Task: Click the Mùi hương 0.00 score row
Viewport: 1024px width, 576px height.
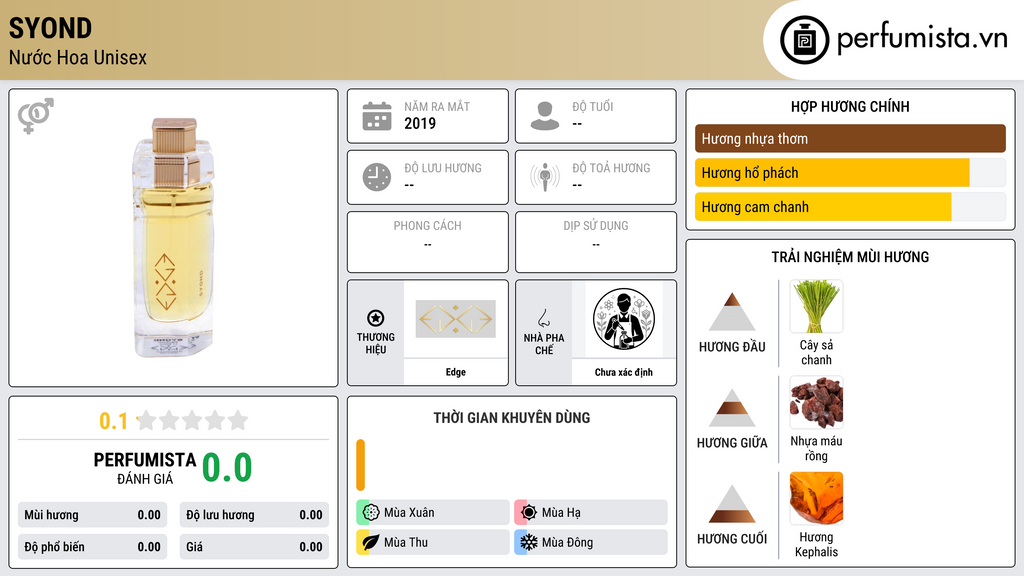Action: (93, 515)
